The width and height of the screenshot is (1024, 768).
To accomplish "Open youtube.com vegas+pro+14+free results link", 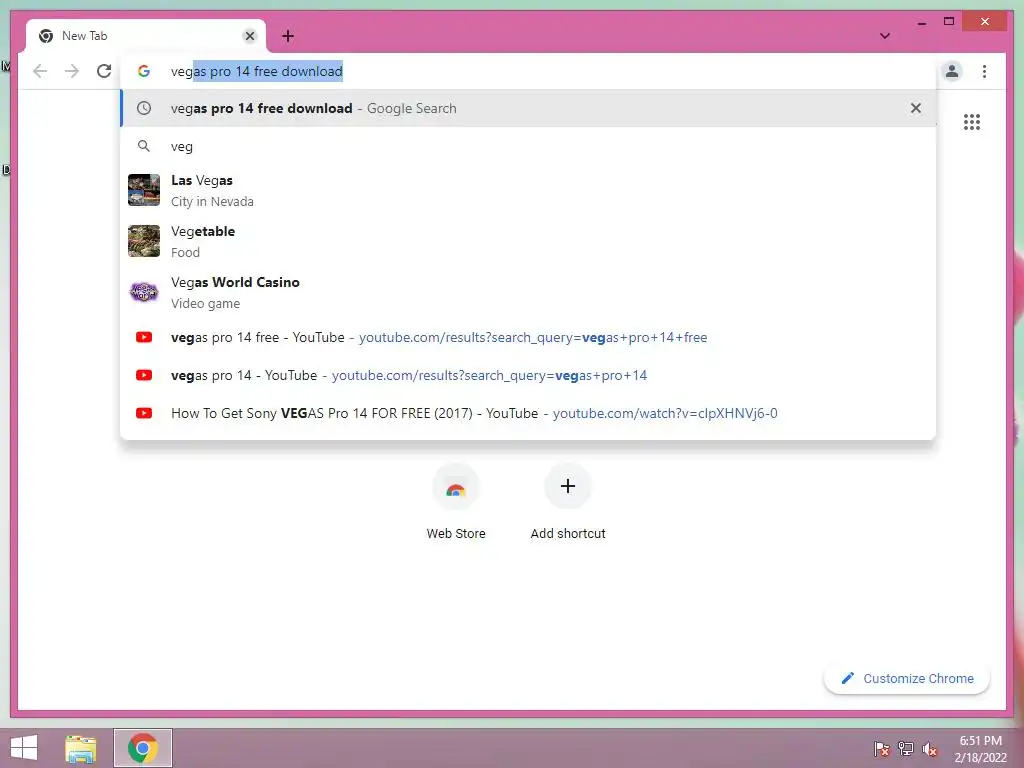I will pyautogui.click(x=528, y=338).
